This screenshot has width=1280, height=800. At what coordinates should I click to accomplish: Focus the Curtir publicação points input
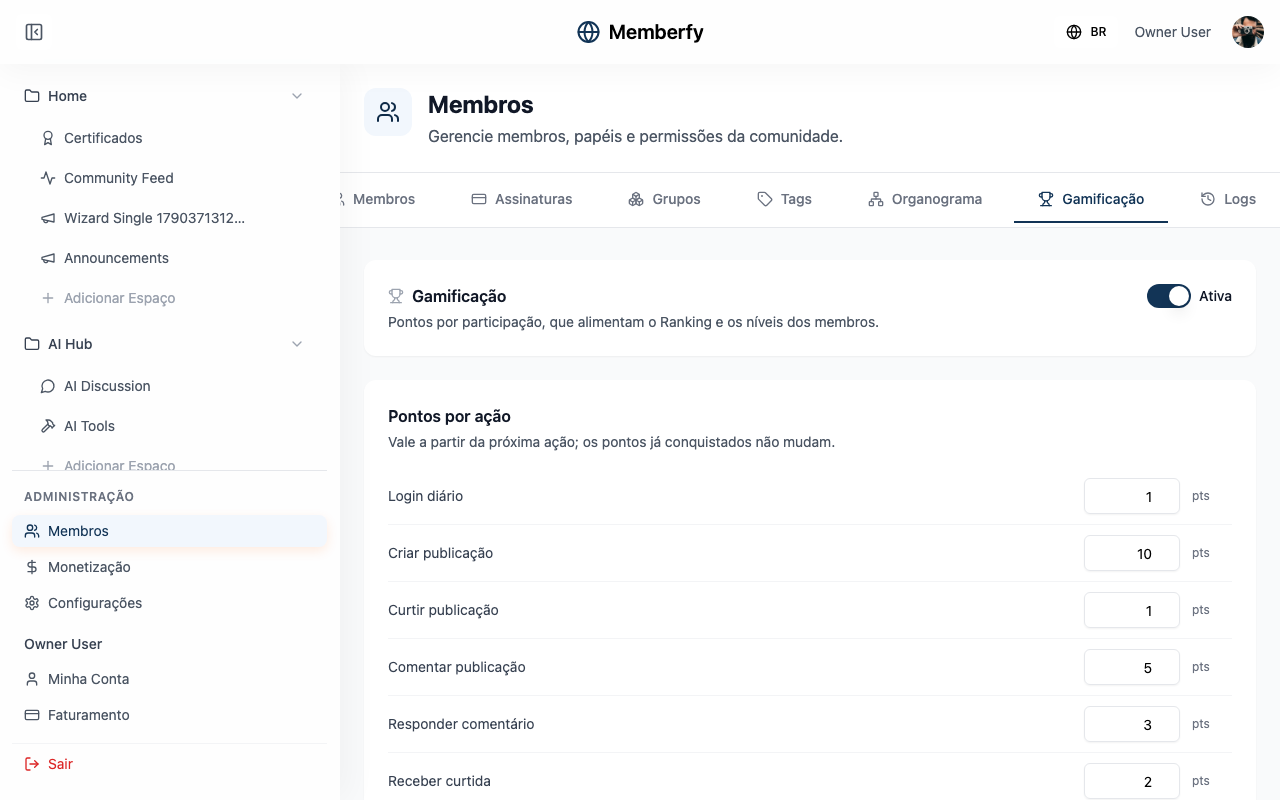coord(1132,610)
